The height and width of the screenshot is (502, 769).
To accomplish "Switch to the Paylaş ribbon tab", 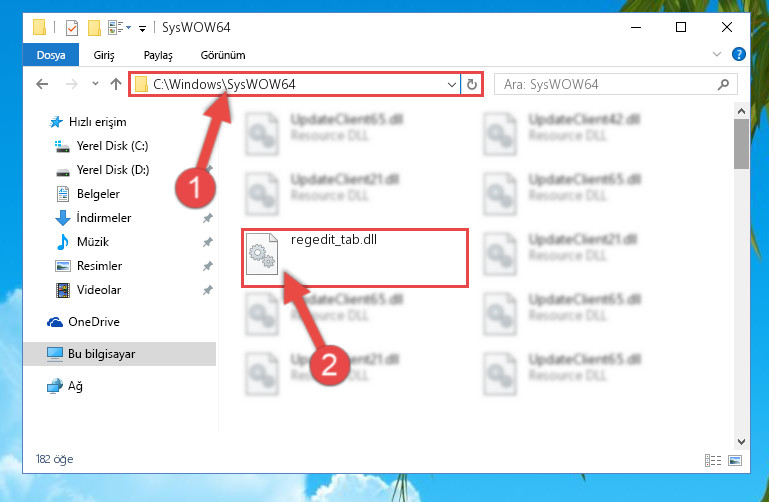I will 158,55.
